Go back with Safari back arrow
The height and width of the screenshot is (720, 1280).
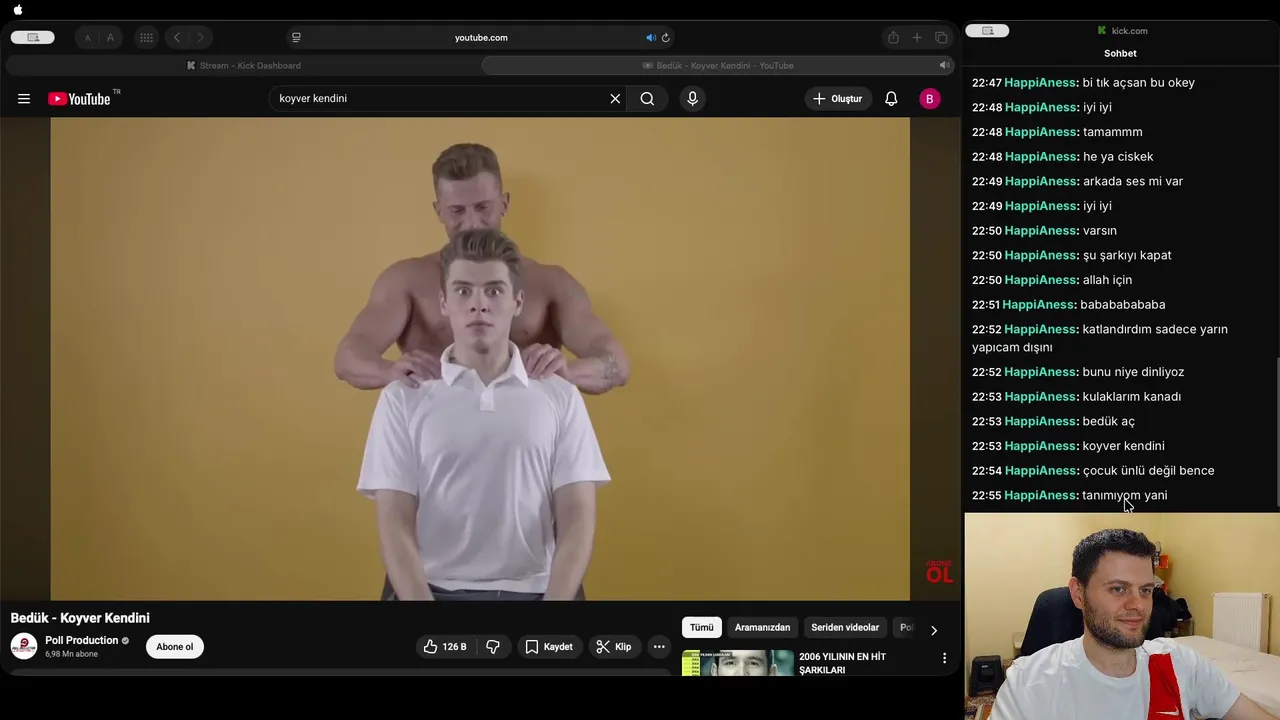tap(177, 38)
